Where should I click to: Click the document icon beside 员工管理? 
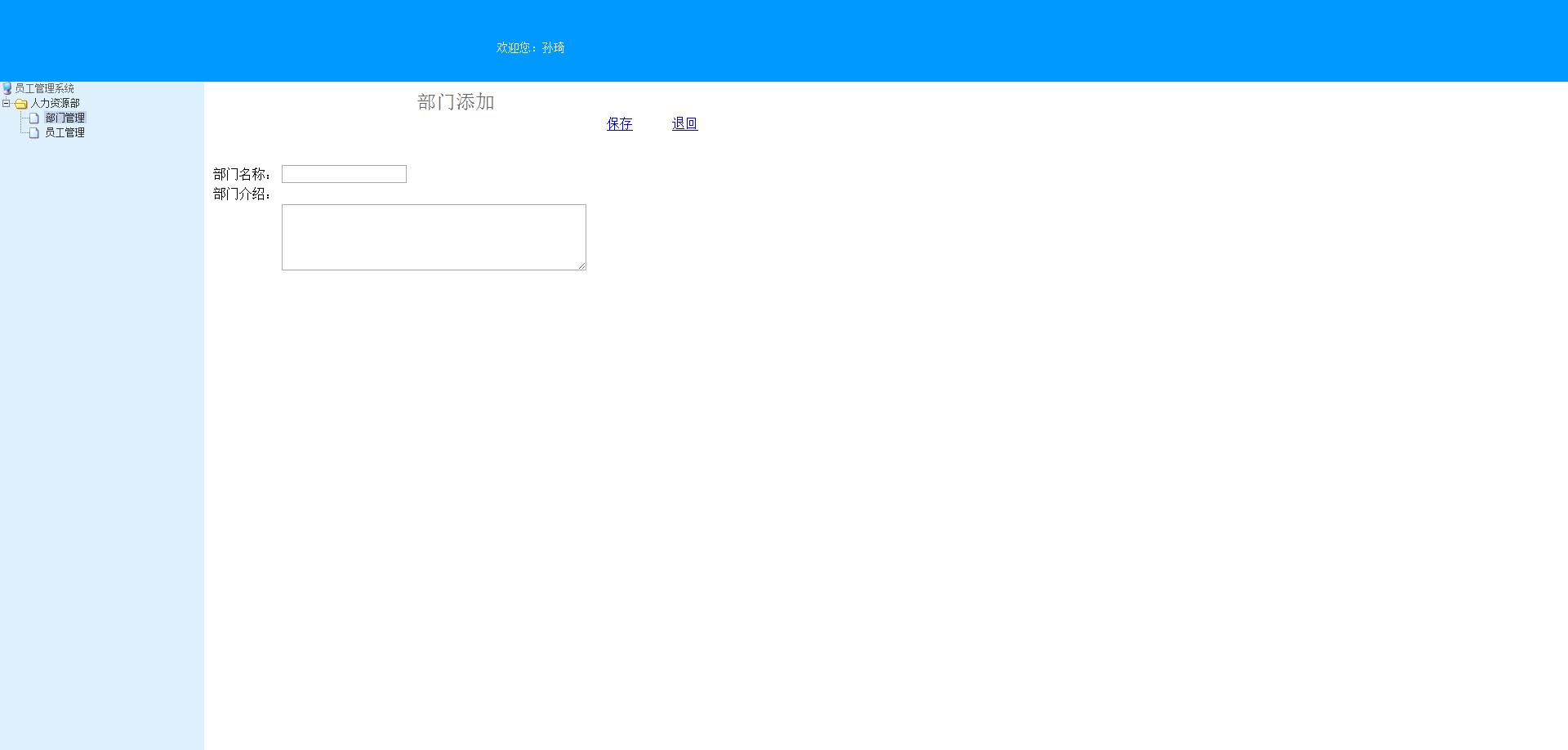(x=33, y=132)
